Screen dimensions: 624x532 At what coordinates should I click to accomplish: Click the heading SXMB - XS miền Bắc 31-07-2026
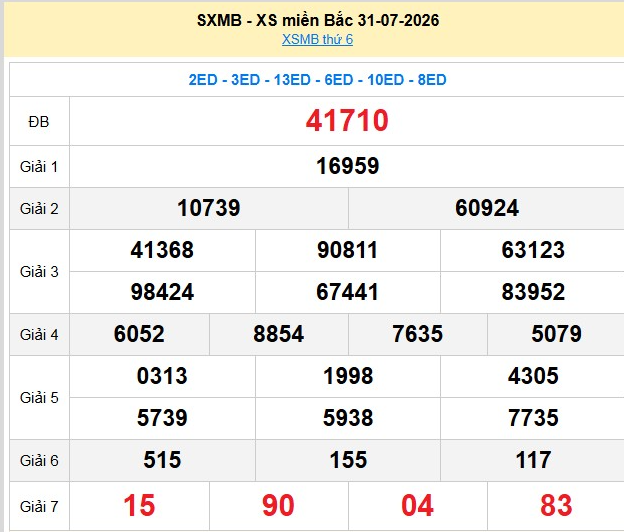[318, 20]
